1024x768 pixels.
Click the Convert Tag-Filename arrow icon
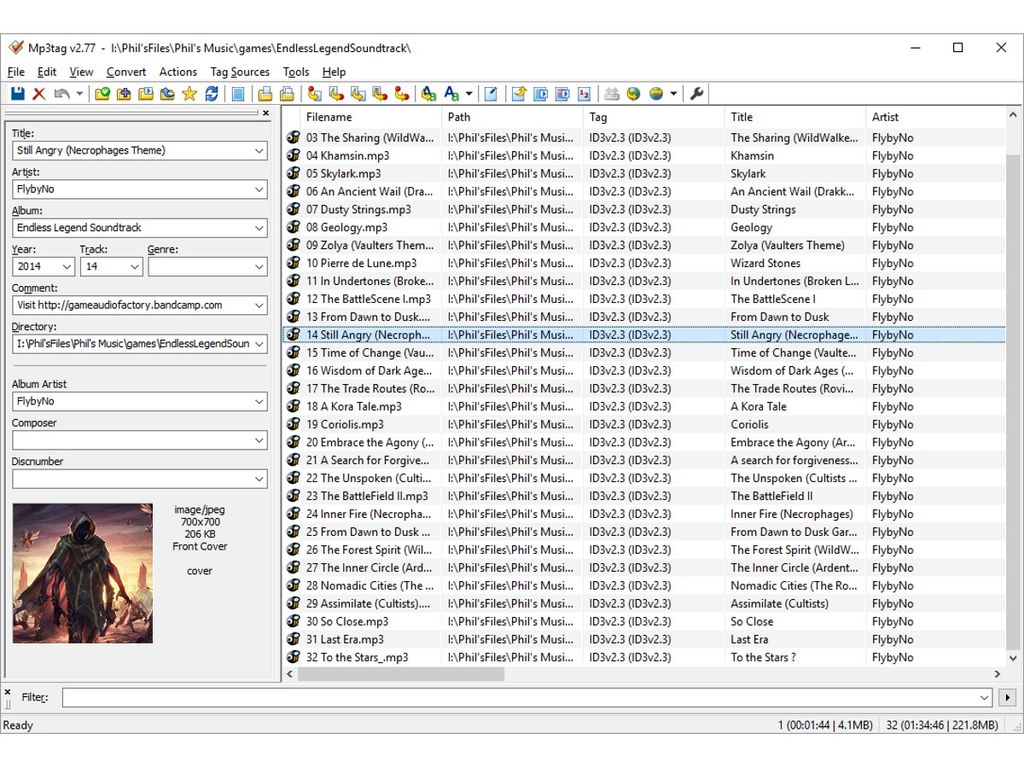pos(315,93)
